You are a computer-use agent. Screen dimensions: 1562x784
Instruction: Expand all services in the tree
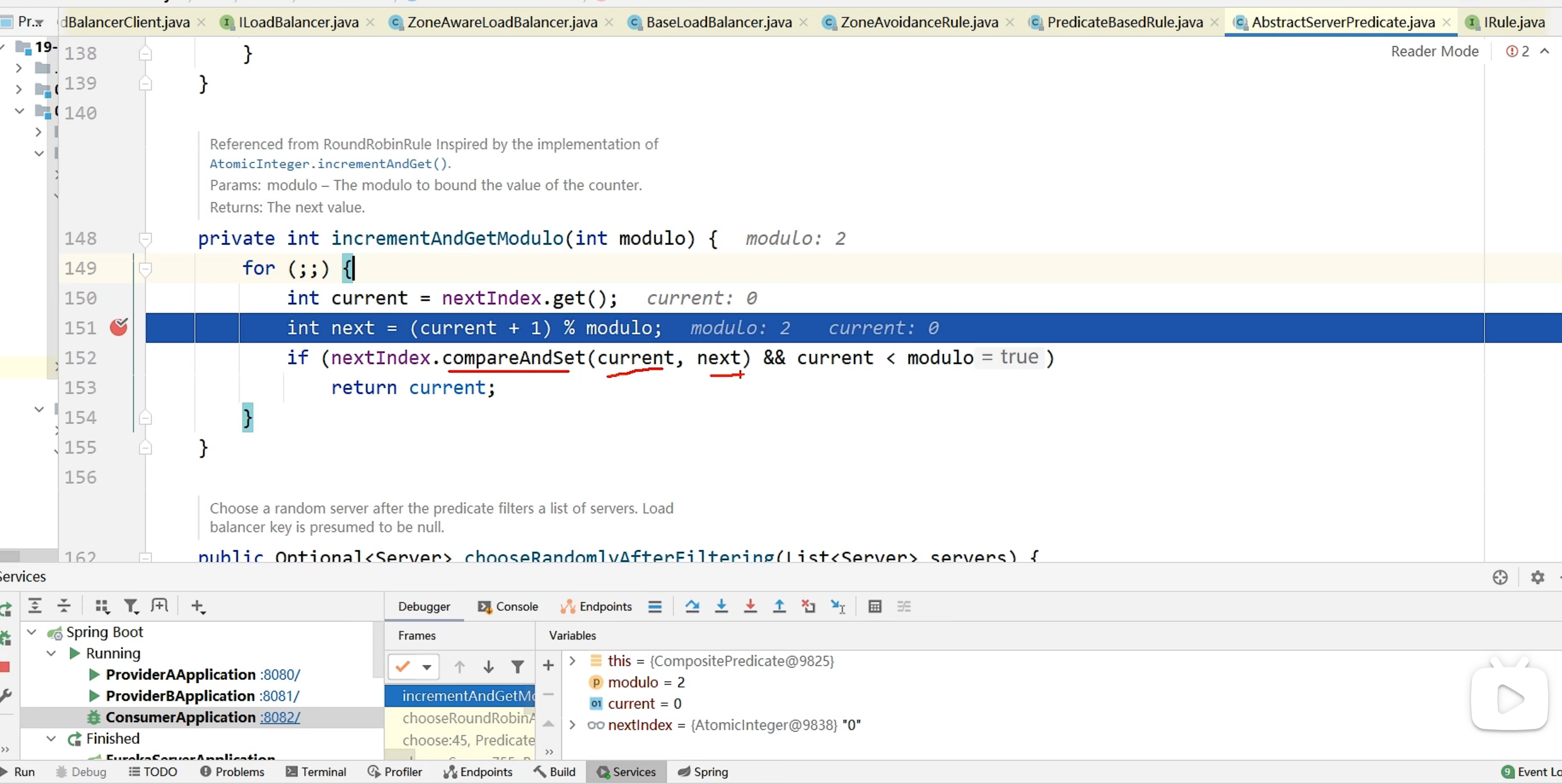click(35, 605)
